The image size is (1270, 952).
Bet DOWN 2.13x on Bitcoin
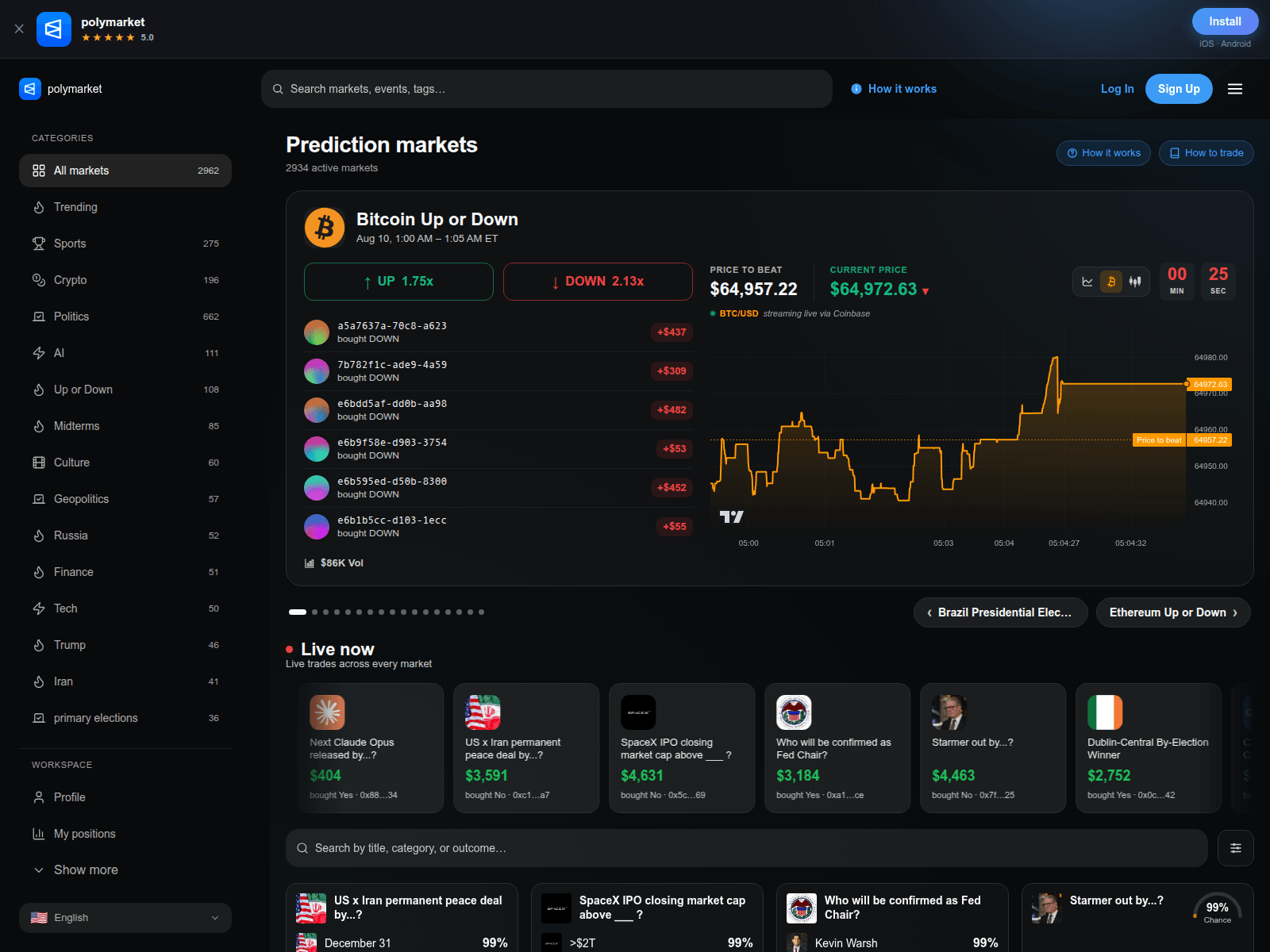(598, 282)
